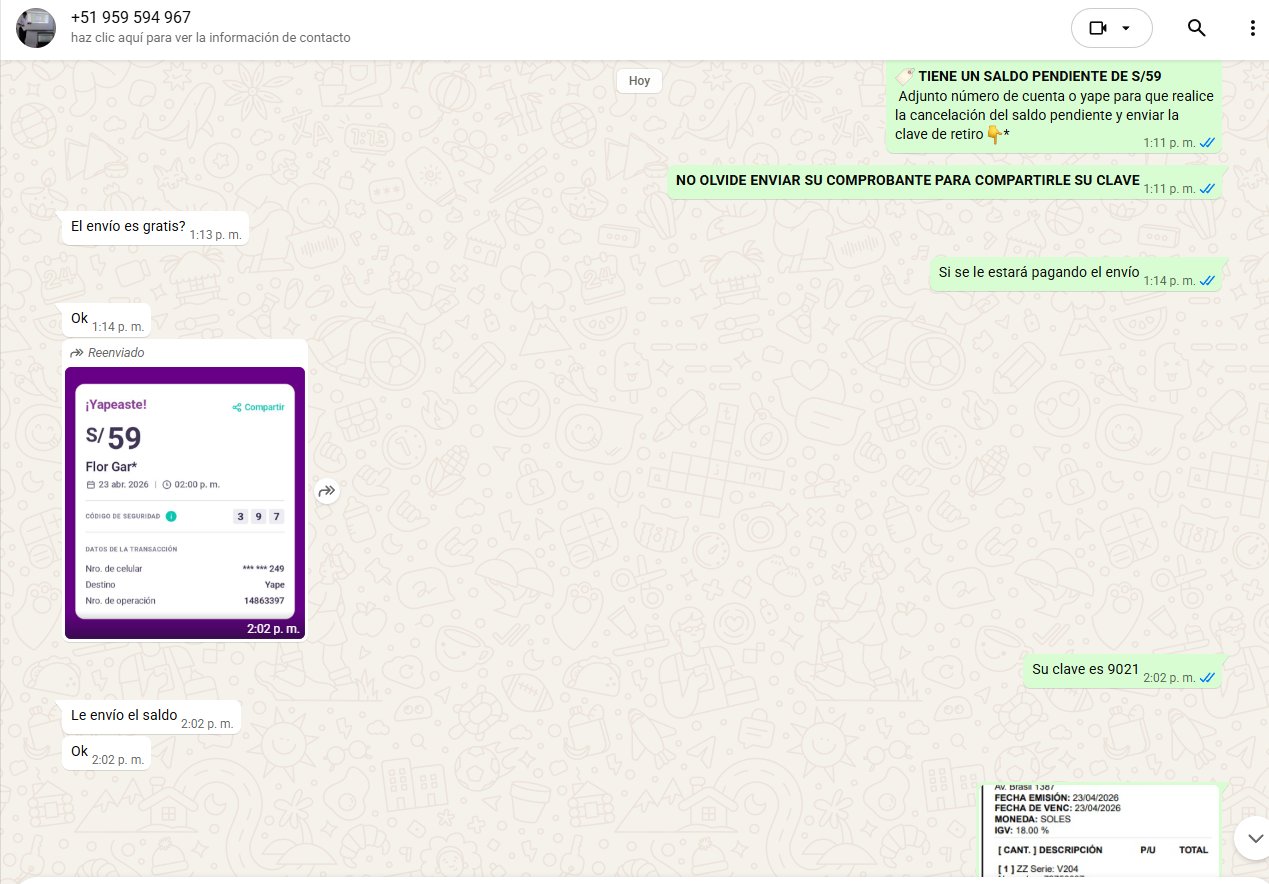
Task: Click the 'NO OLVIDE ENVIAR SU COMPROBANTE' message
Action: (907, 181)
